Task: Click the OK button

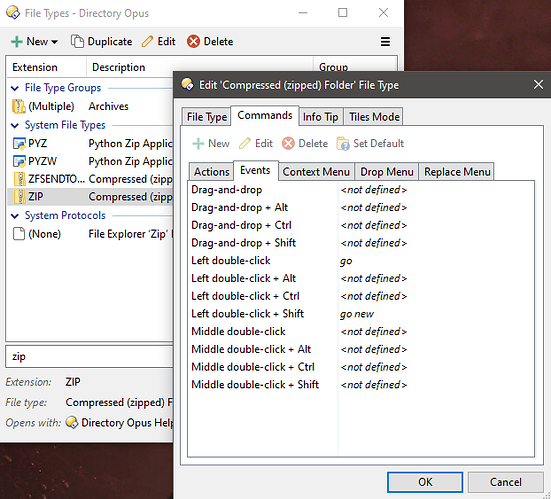Action: click(x=425, y=482)
